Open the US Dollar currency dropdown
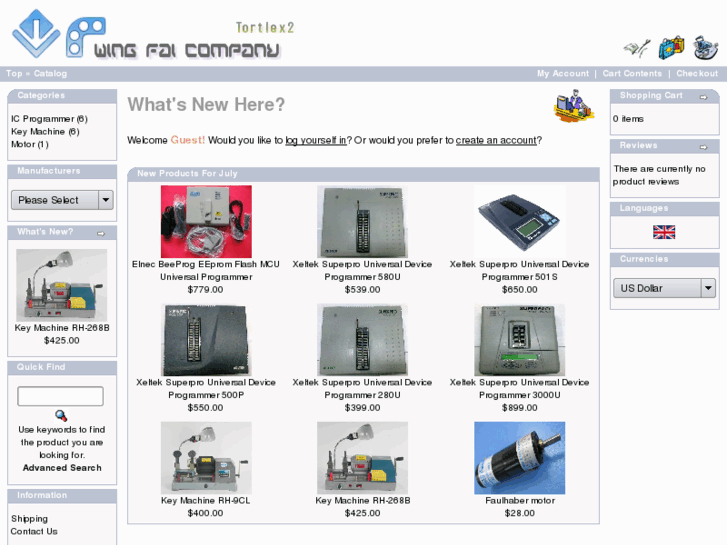 coord(664,288)
